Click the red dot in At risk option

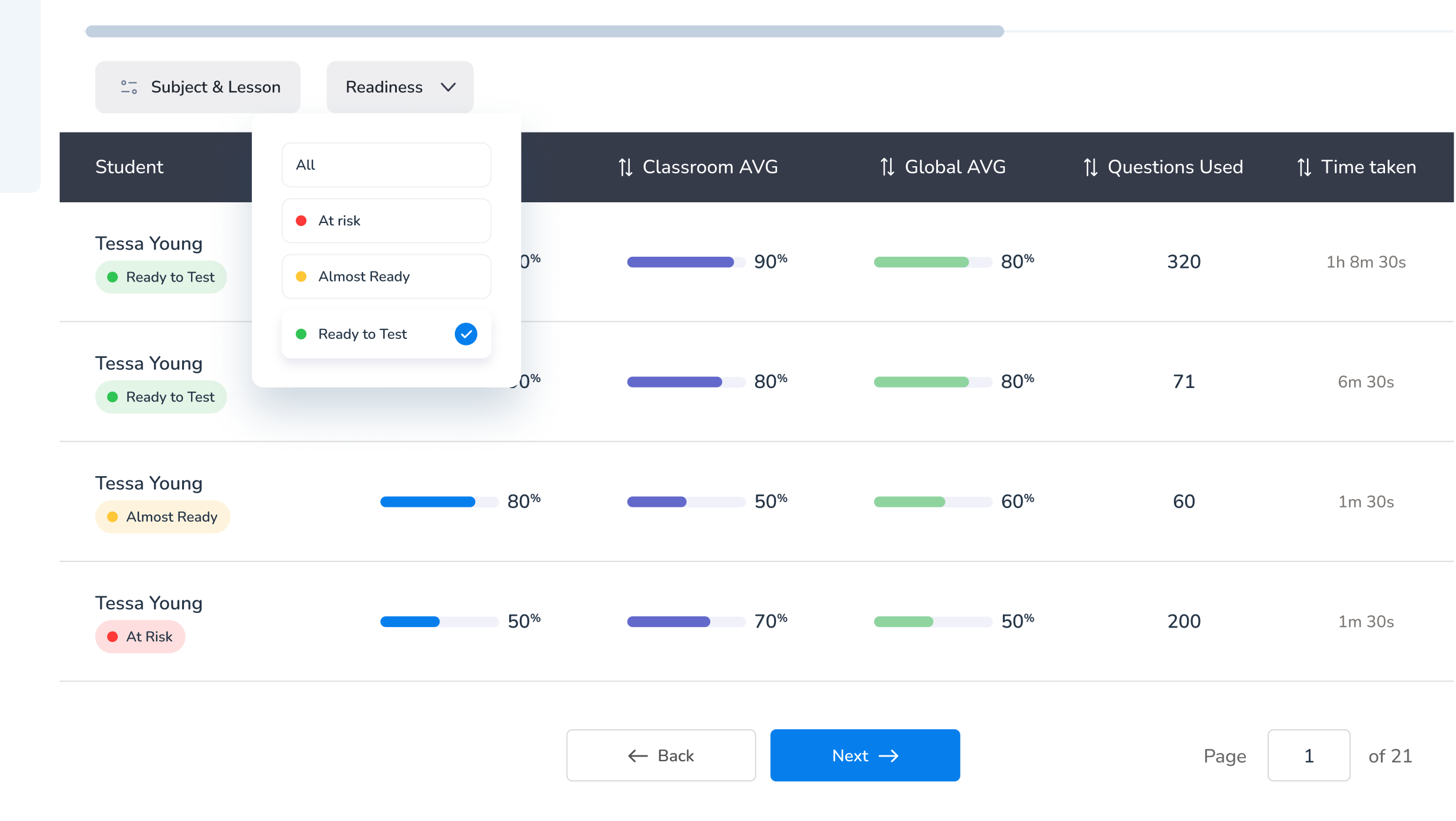pyautogui.click(x=301, y=221)
